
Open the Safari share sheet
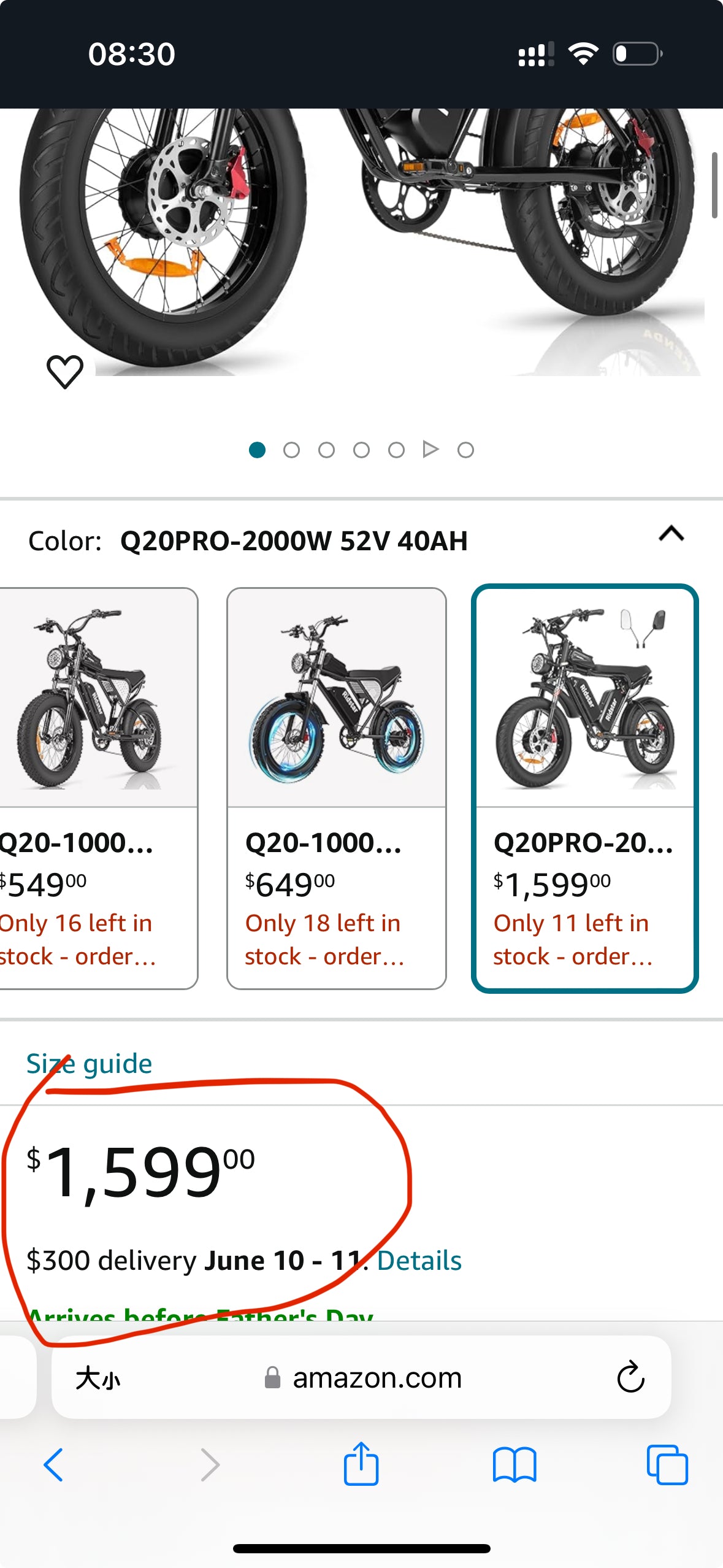coord(361,1464)
